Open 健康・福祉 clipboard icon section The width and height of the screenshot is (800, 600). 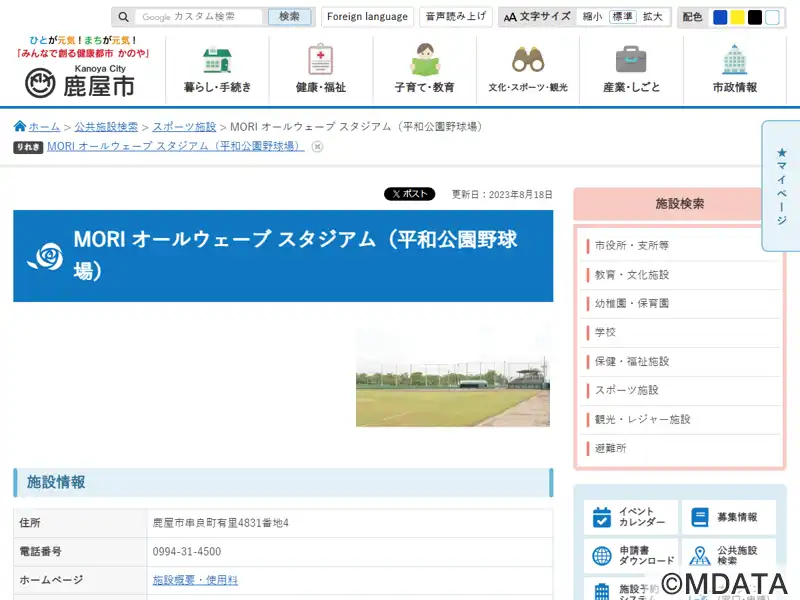tap(321, 60)
